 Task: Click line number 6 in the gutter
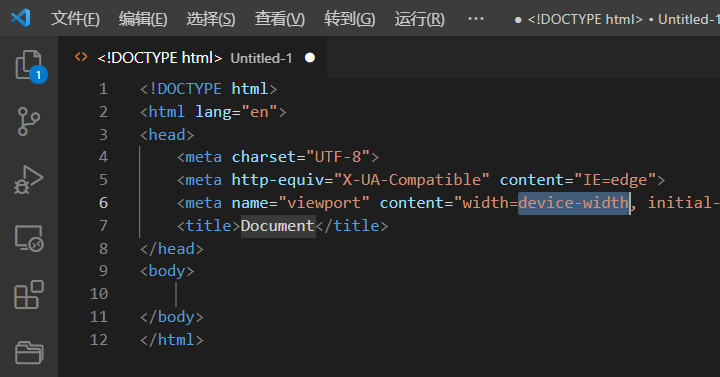[x=103, y=203]
